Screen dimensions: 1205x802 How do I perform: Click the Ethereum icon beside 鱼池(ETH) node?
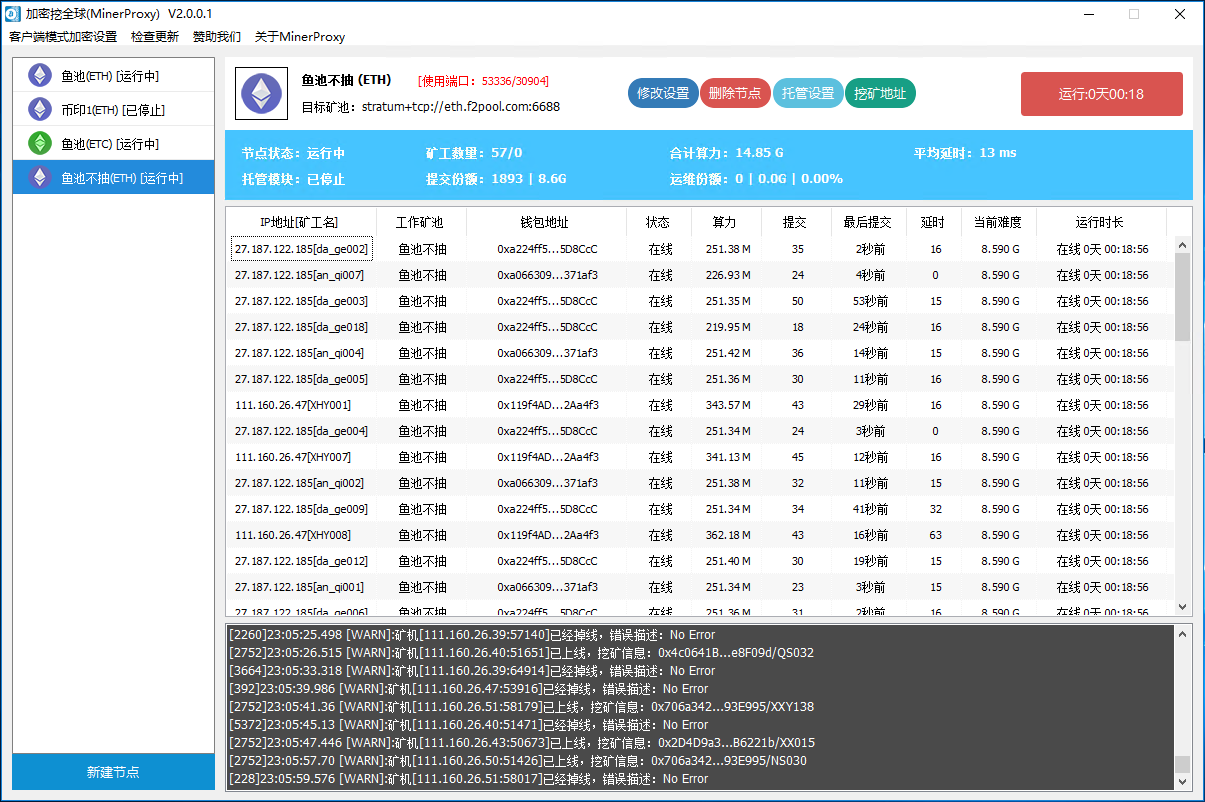click(40, 75)
